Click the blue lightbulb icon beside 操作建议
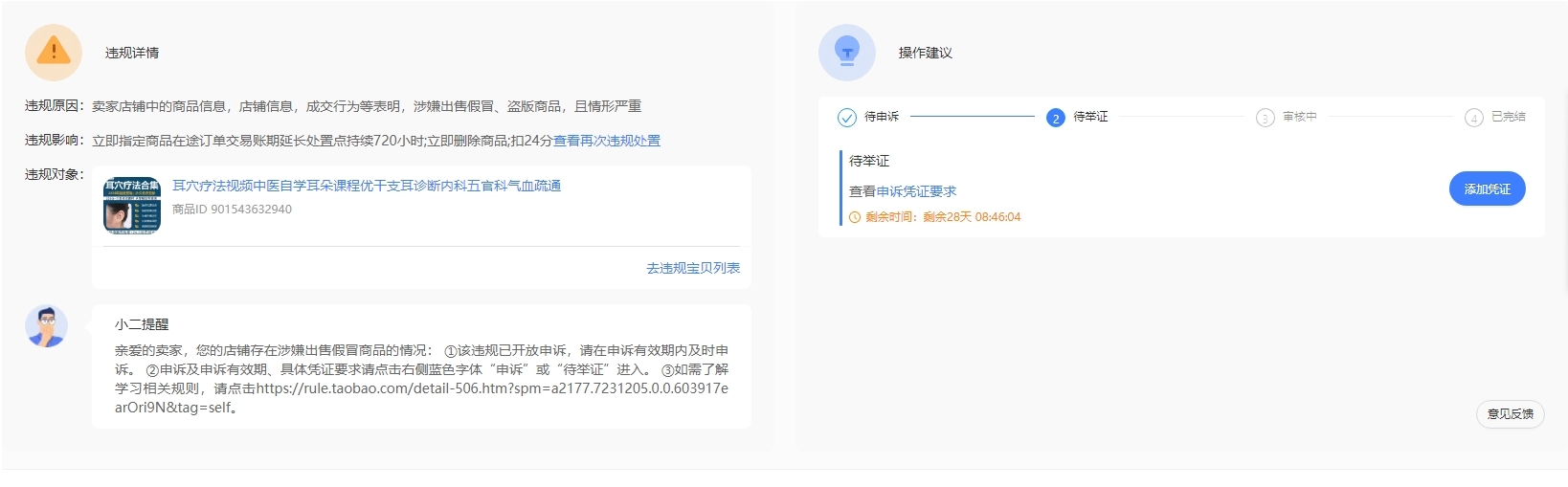Viewport: 1568px width, 487px height. click(x=846, y=52)
